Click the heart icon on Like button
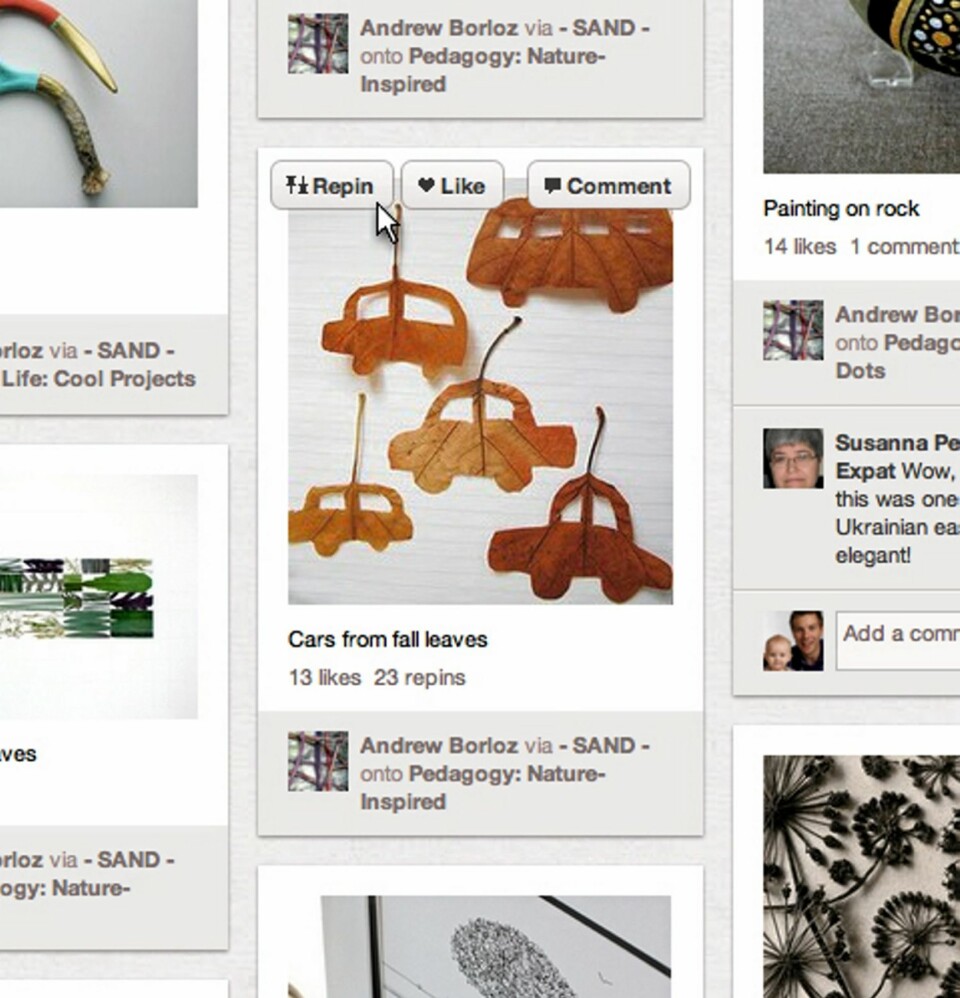Screen dimensions: 960x998 tap(426, 185)
